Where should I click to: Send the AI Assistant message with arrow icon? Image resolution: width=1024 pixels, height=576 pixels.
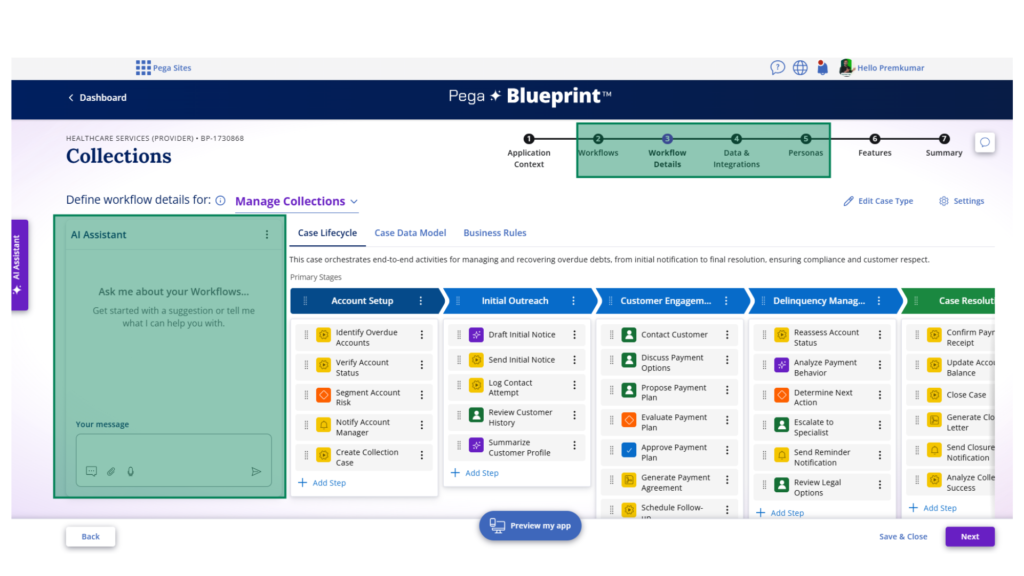pos(256,471)
